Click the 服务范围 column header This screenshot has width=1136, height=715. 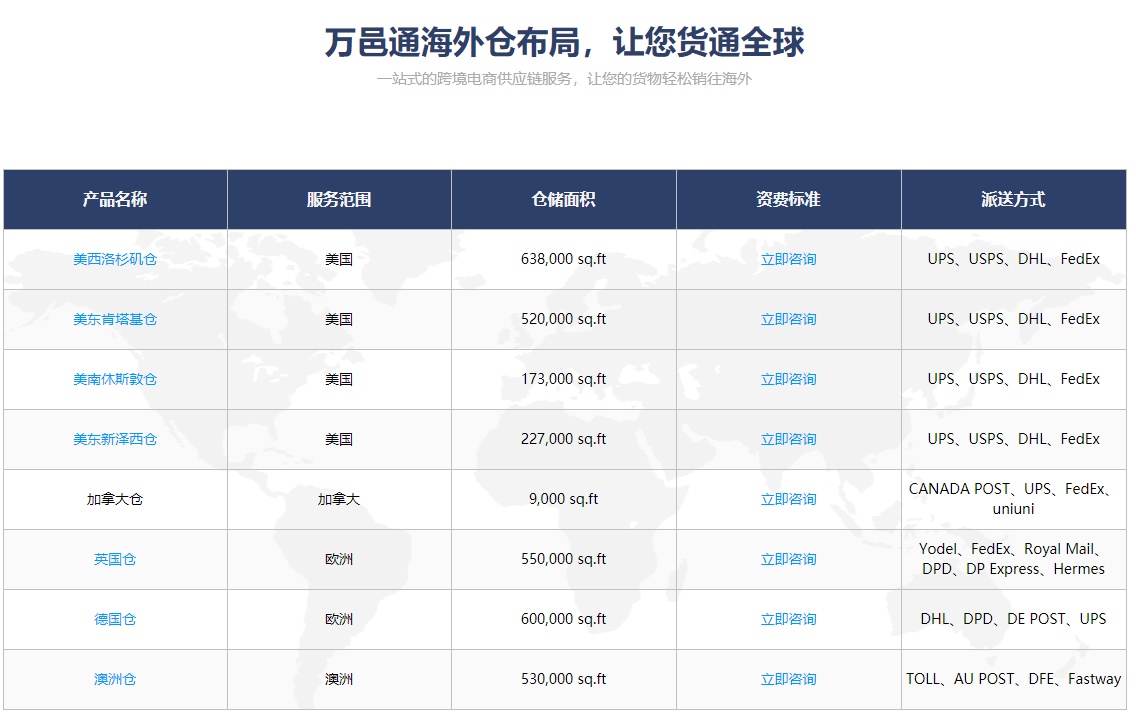tap(339, 199)
